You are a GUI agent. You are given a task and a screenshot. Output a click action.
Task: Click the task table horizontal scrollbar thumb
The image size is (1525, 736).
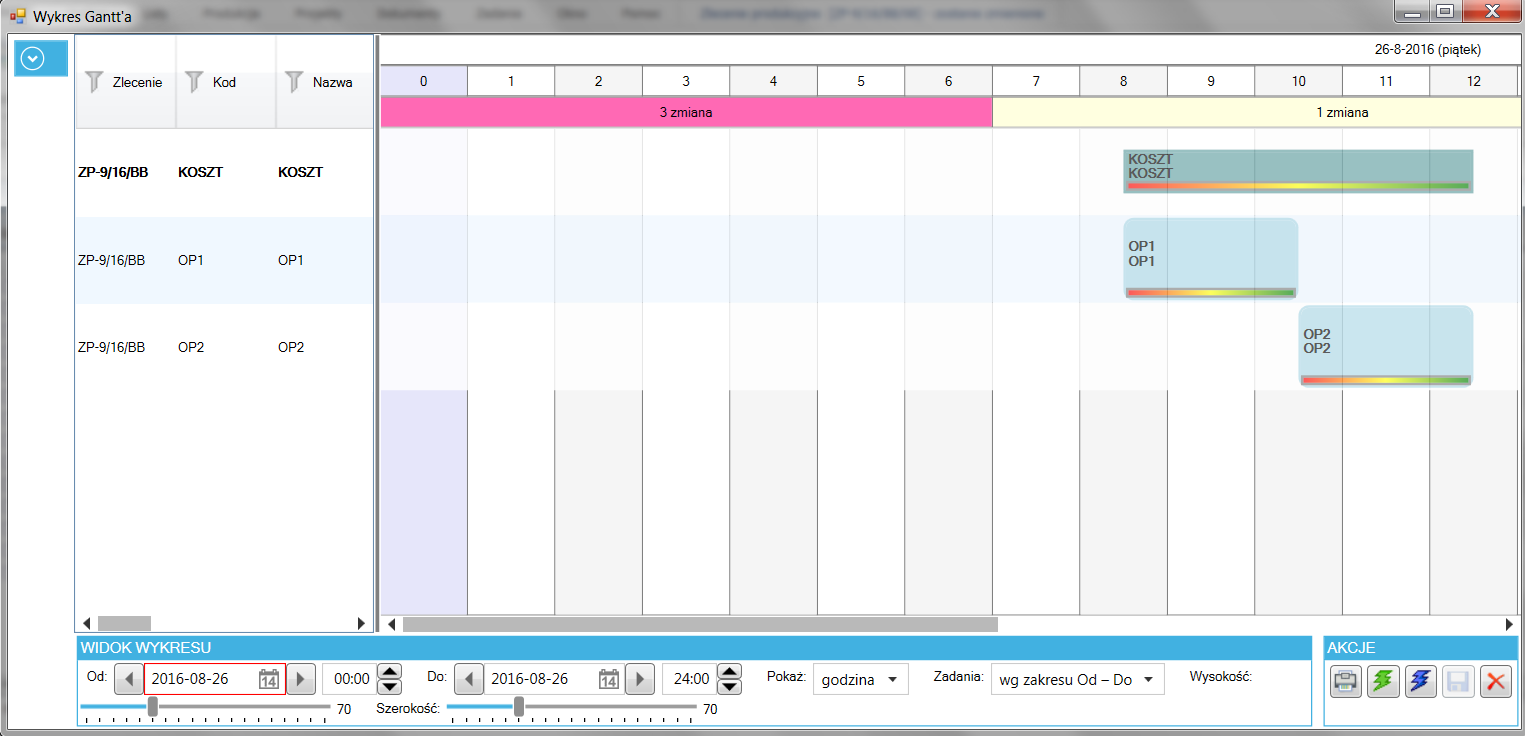(123, 623)
